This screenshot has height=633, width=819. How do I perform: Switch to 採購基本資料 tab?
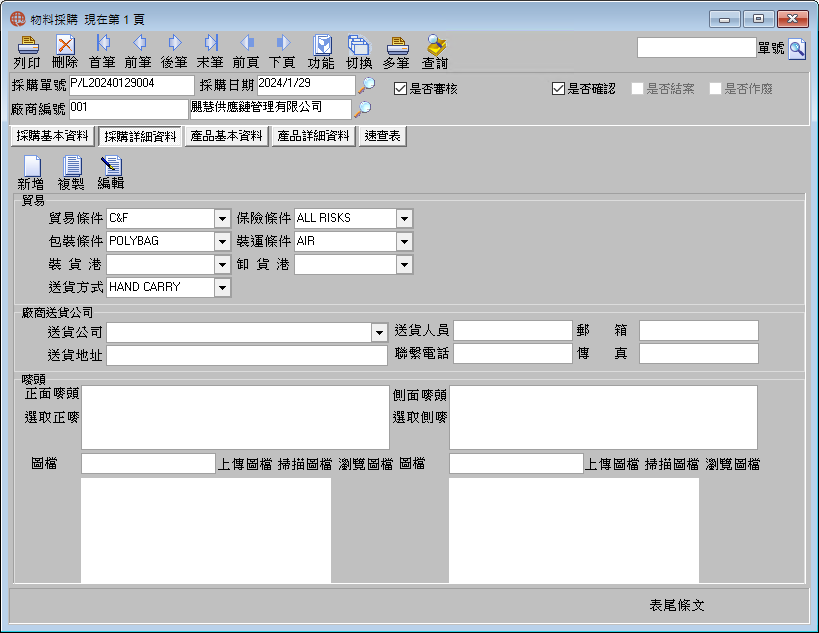53,136
